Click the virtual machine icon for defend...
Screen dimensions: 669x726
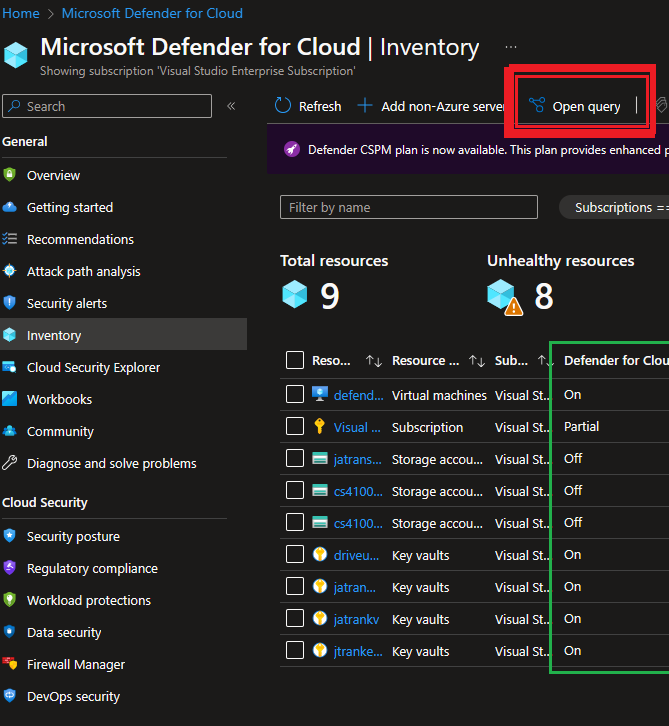pos(319,394)
